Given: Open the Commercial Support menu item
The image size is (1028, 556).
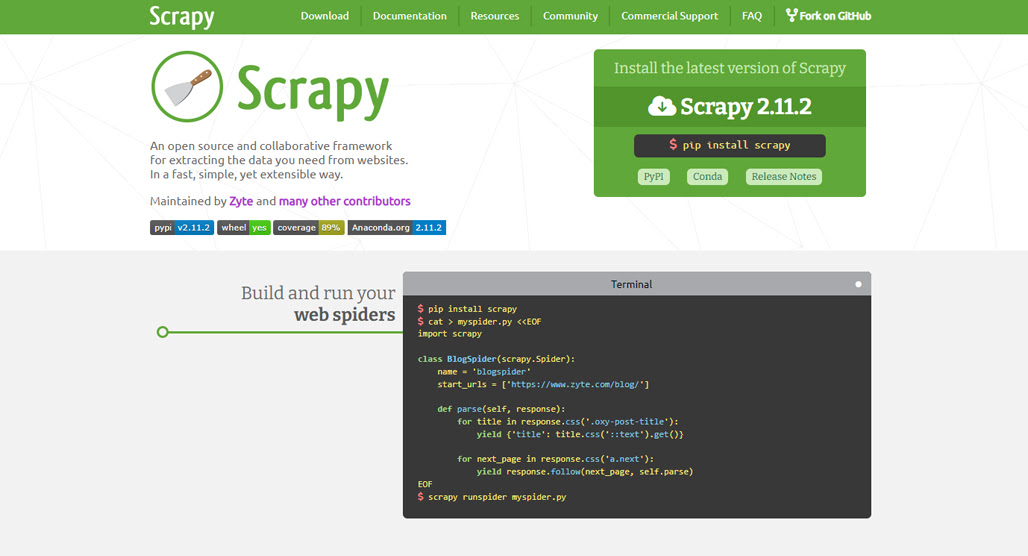Looking at the screenshot, I should click(x=669, y=16).
